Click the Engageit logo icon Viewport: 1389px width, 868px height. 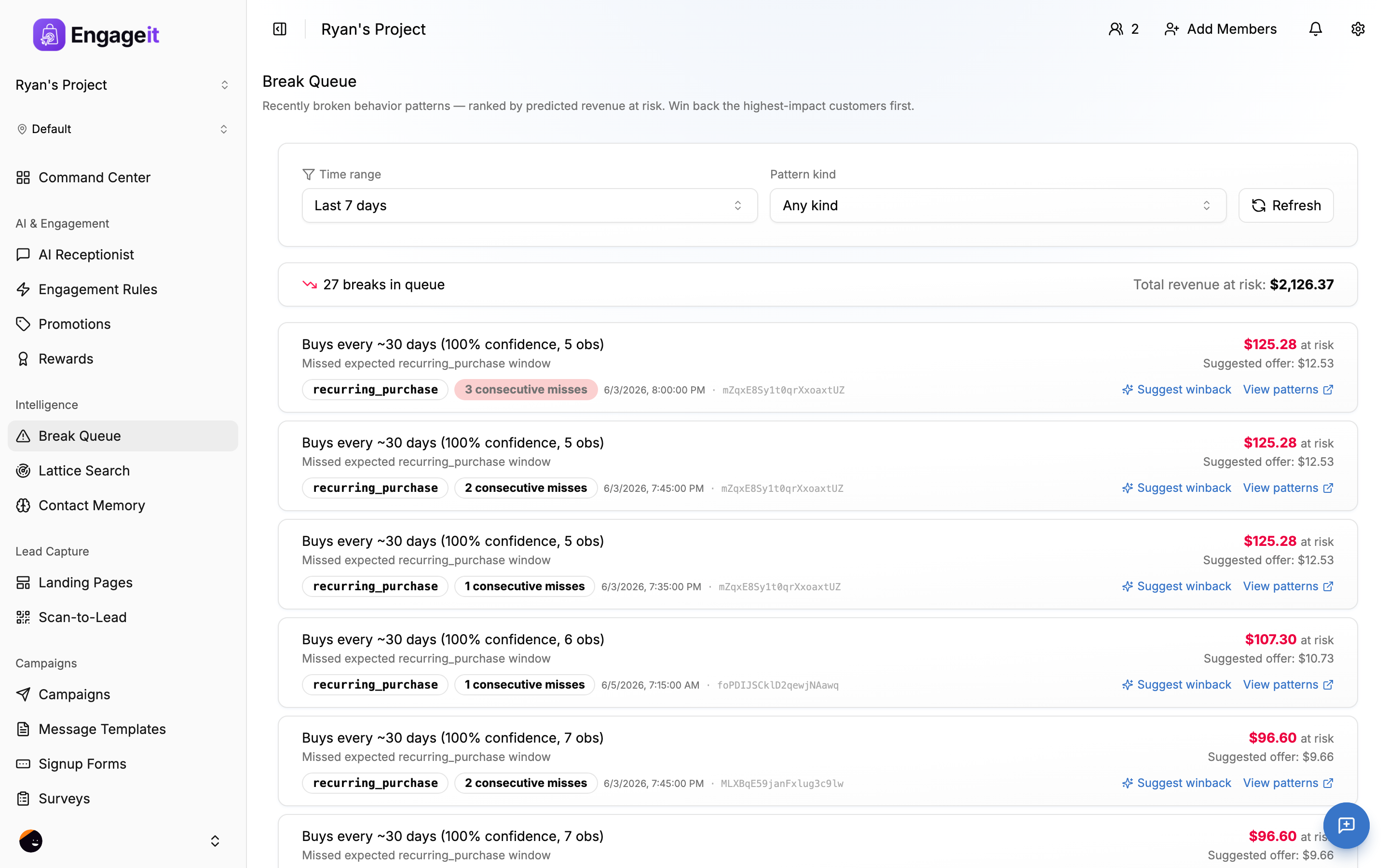coord(49,34)
